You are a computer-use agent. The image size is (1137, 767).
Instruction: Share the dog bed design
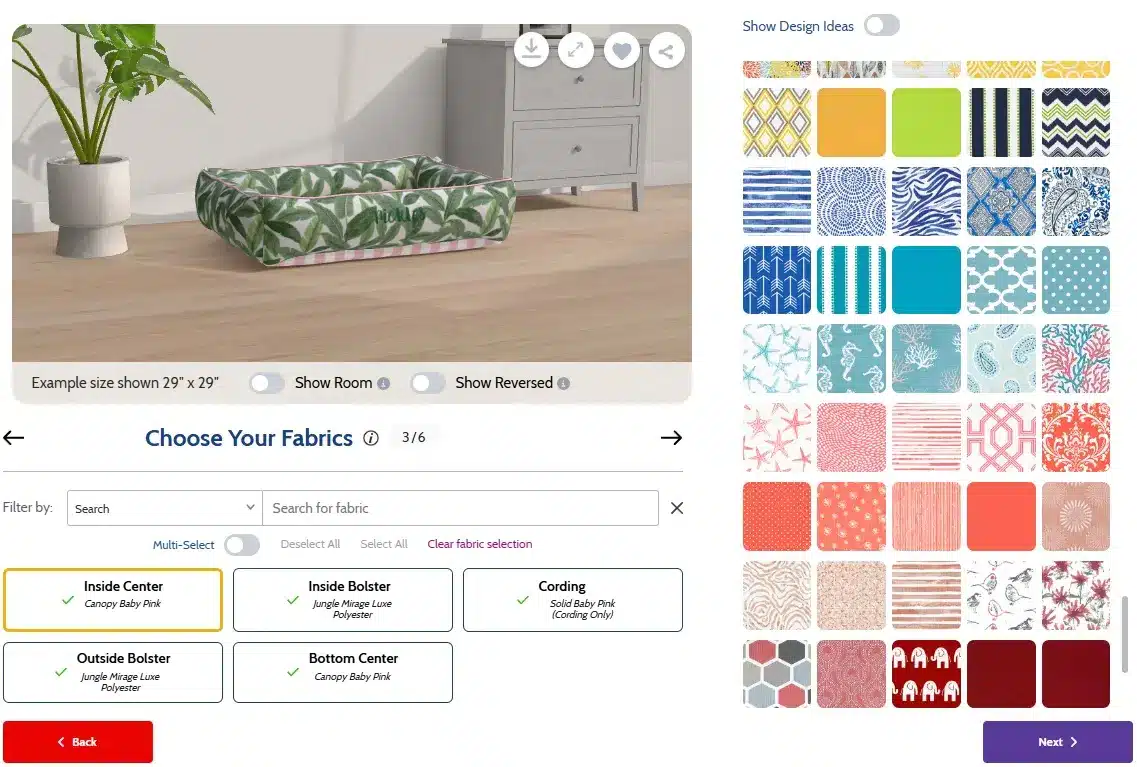[667, 51]
